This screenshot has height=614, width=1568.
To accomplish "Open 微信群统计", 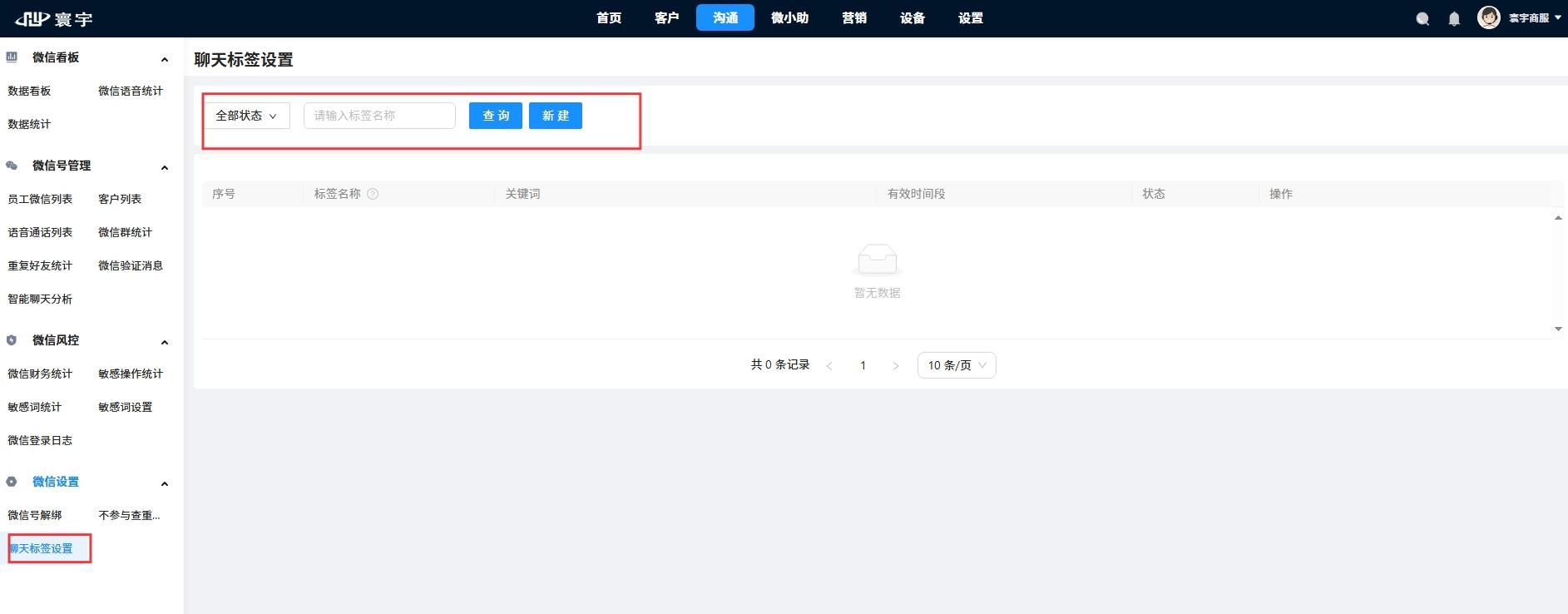I will [x=125, y=232].
